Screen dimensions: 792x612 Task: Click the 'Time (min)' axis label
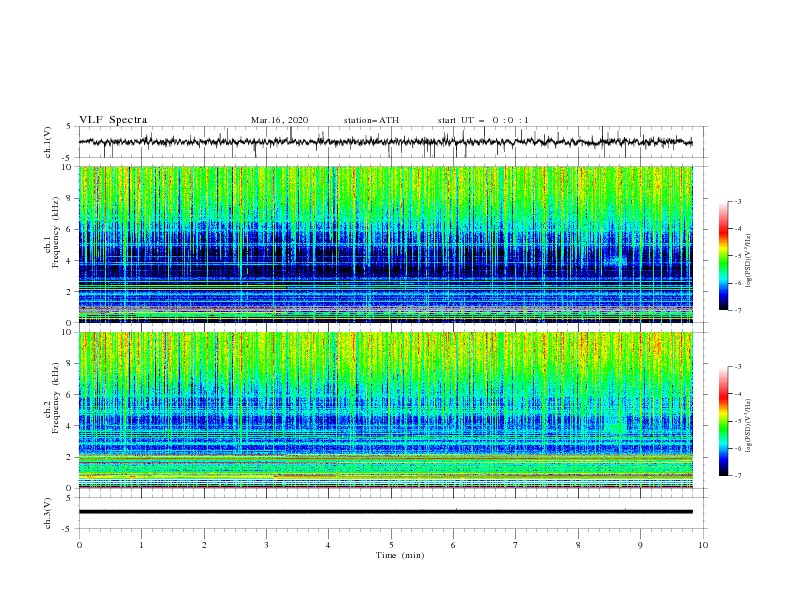coord(400,555)
